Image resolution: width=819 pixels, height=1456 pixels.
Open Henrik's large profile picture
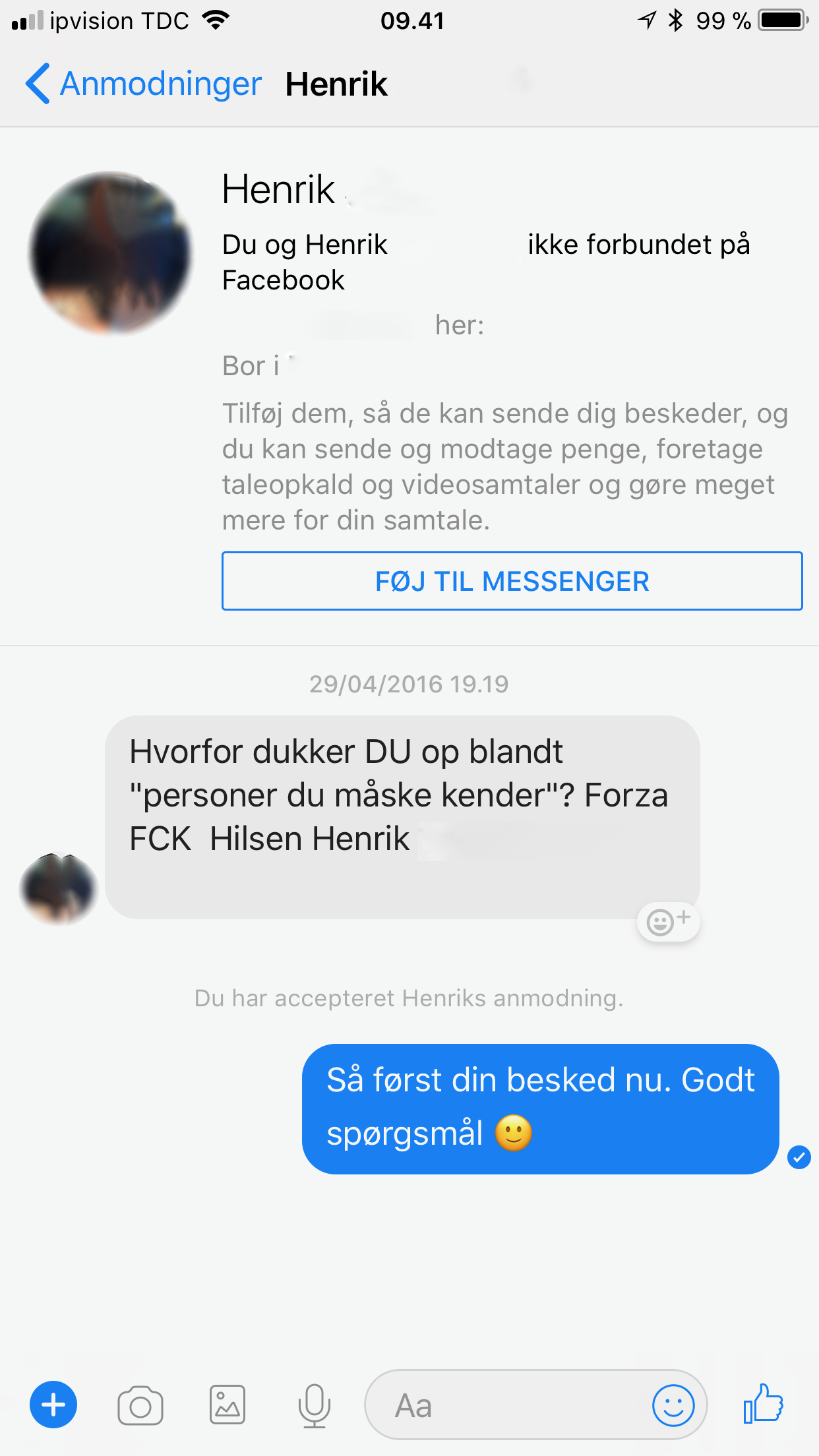[x=111, y=253]
